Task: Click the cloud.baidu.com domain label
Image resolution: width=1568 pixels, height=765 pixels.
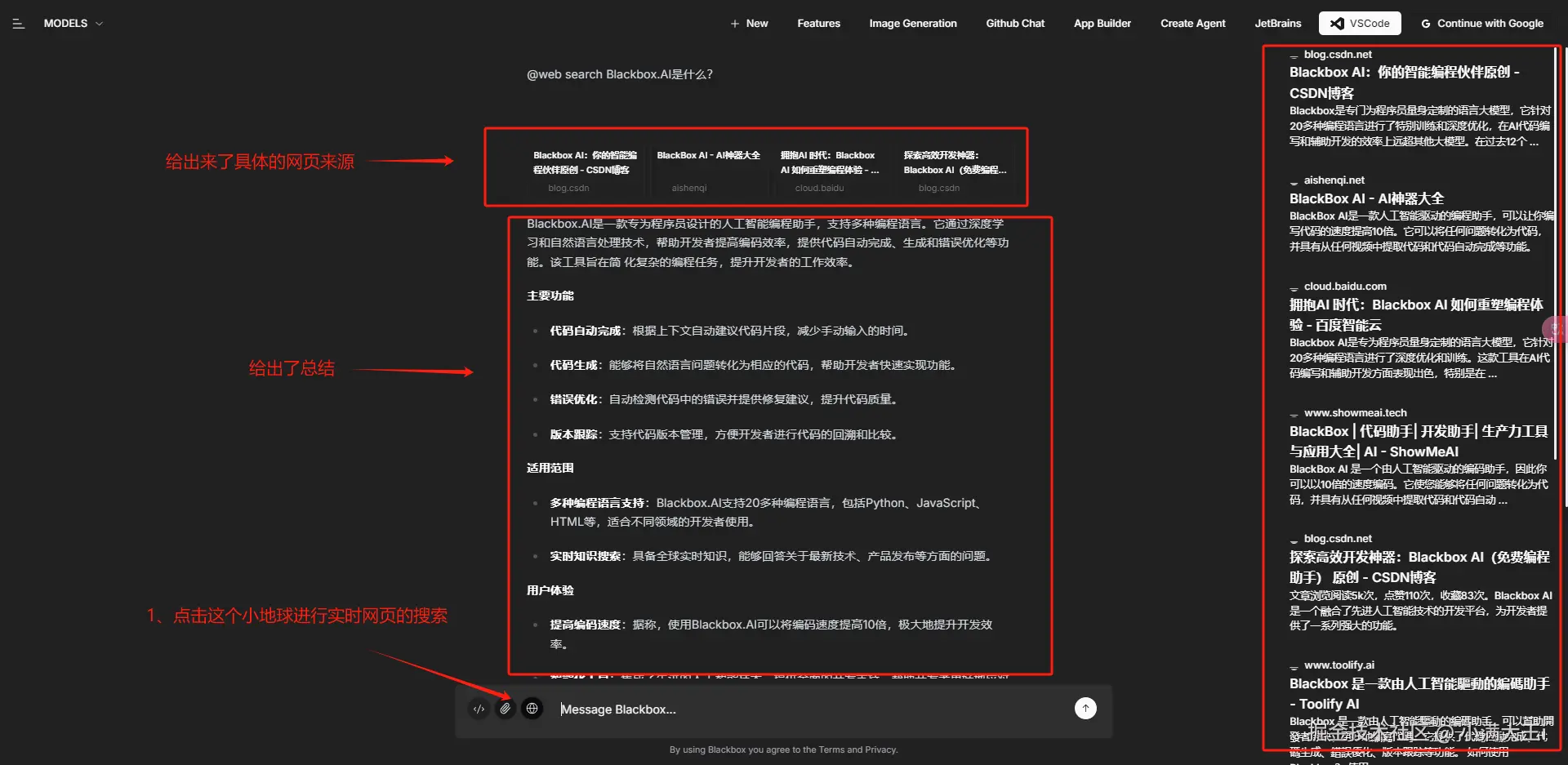Action: coord(1345,287)
